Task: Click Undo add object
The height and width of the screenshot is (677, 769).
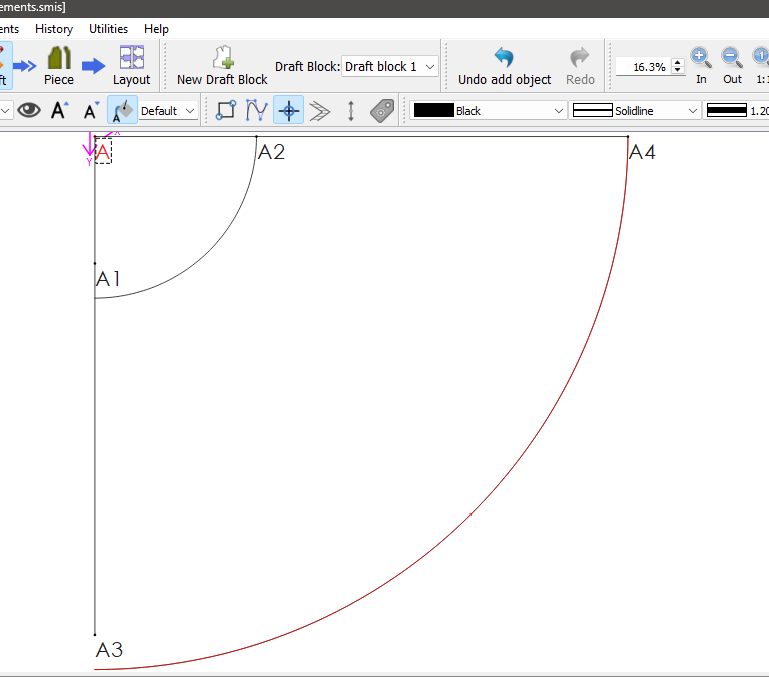Action: click(504, 66)
